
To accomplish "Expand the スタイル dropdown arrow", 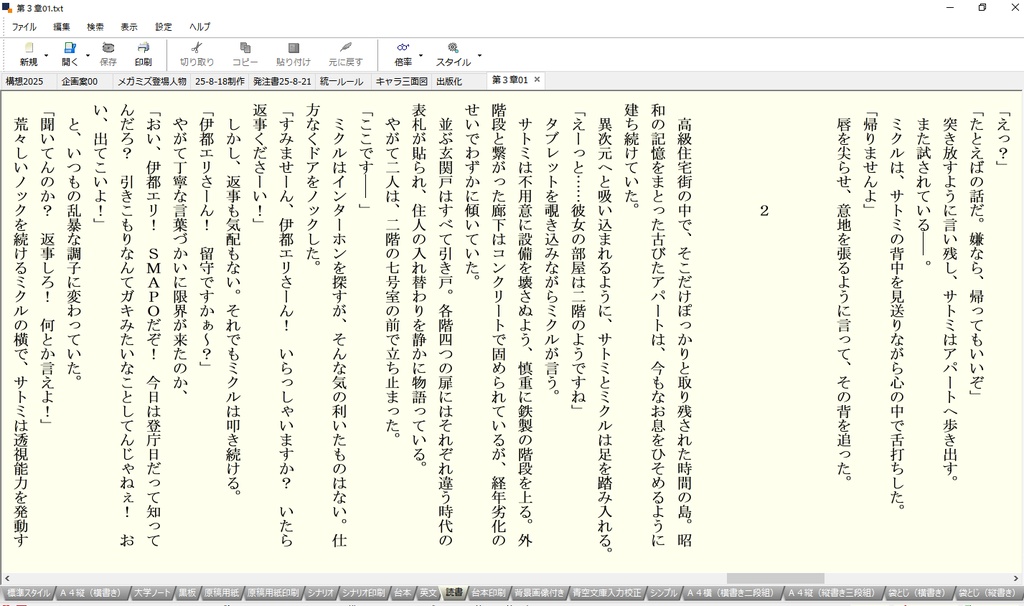I will [479, 56].
